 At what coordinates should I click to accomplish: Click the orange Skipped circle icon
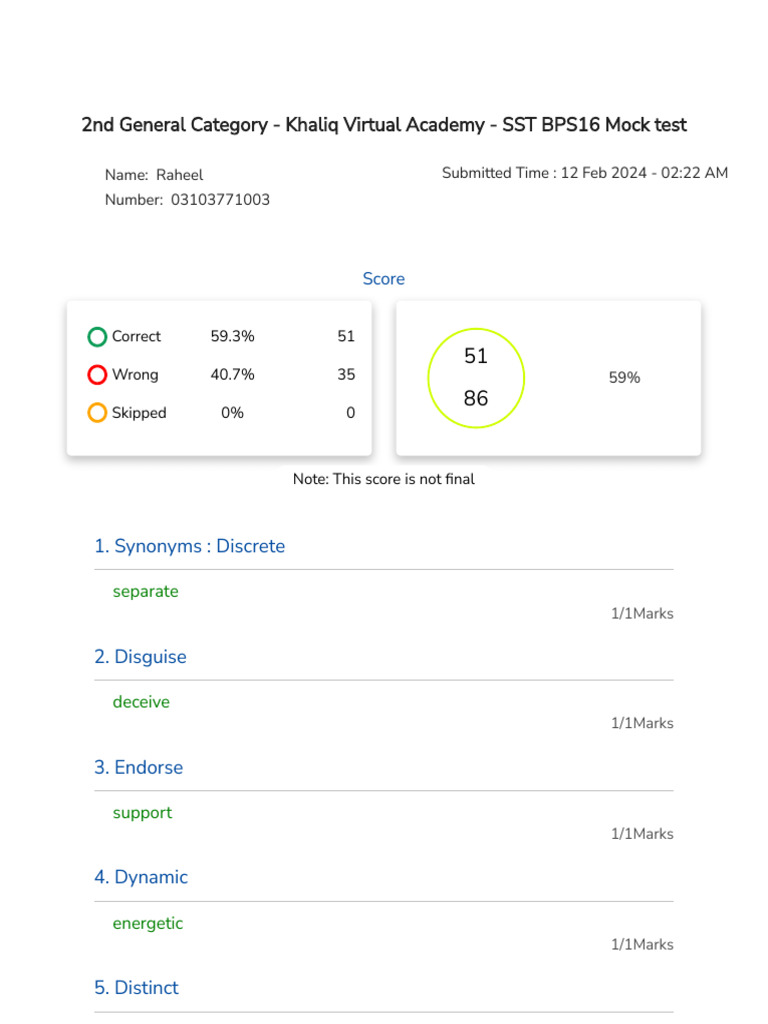97,413
